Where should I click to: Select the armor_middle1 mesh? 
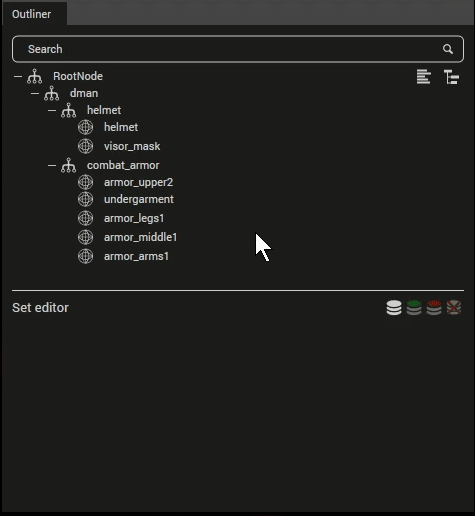coord(140,237)
